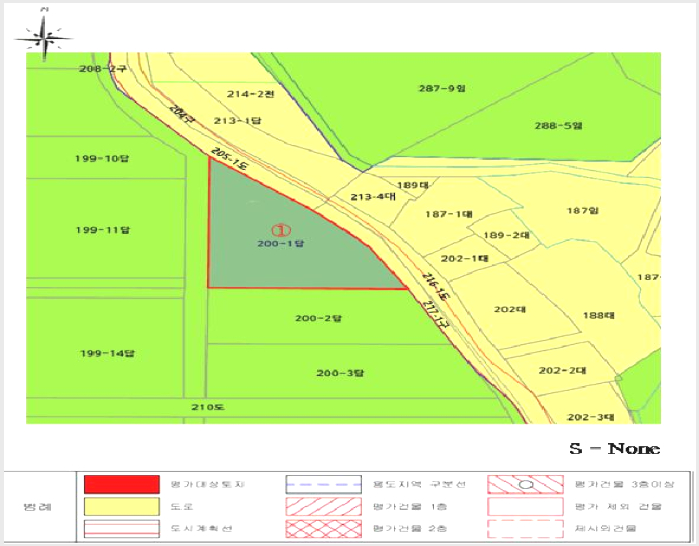The height and width of the screenshot is (546, 699).
Task: Select road label 210도
Action: click(208, 407)
